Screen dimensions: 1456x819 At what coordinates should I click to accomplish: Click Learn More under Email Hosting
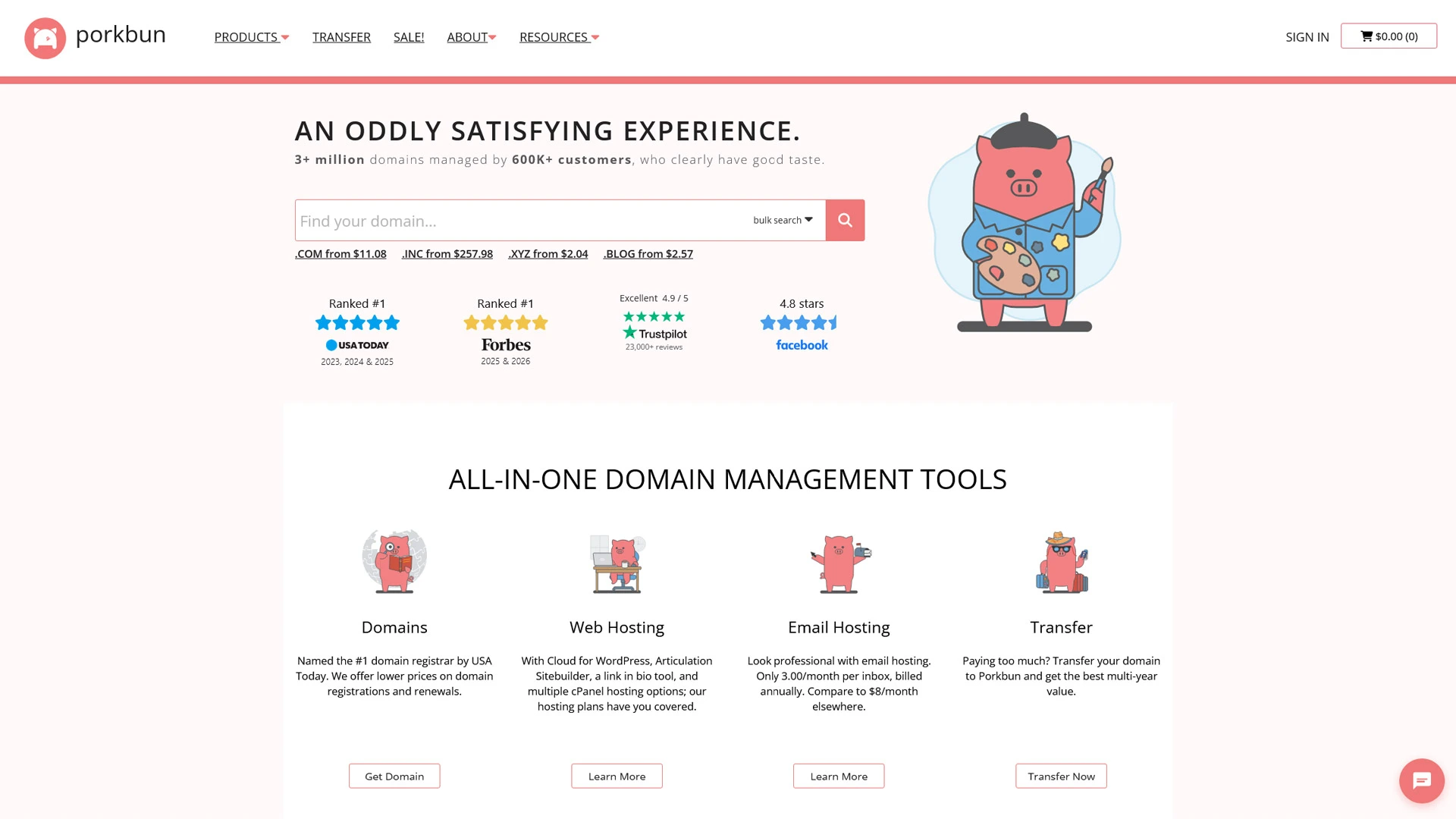tap(839, 776)
